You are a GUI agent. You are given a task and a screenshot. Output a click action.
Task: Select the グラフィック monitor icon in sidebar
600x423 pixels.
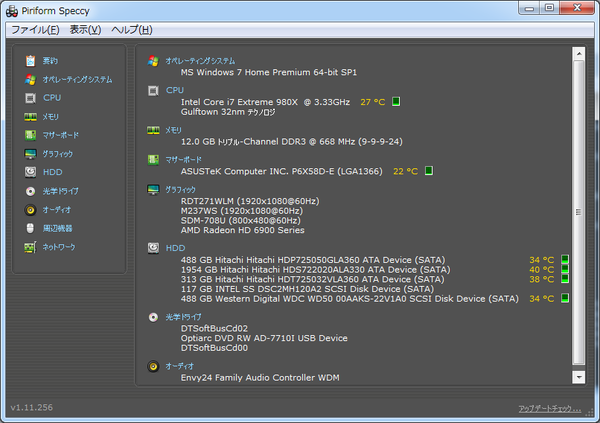click(30, 154)
